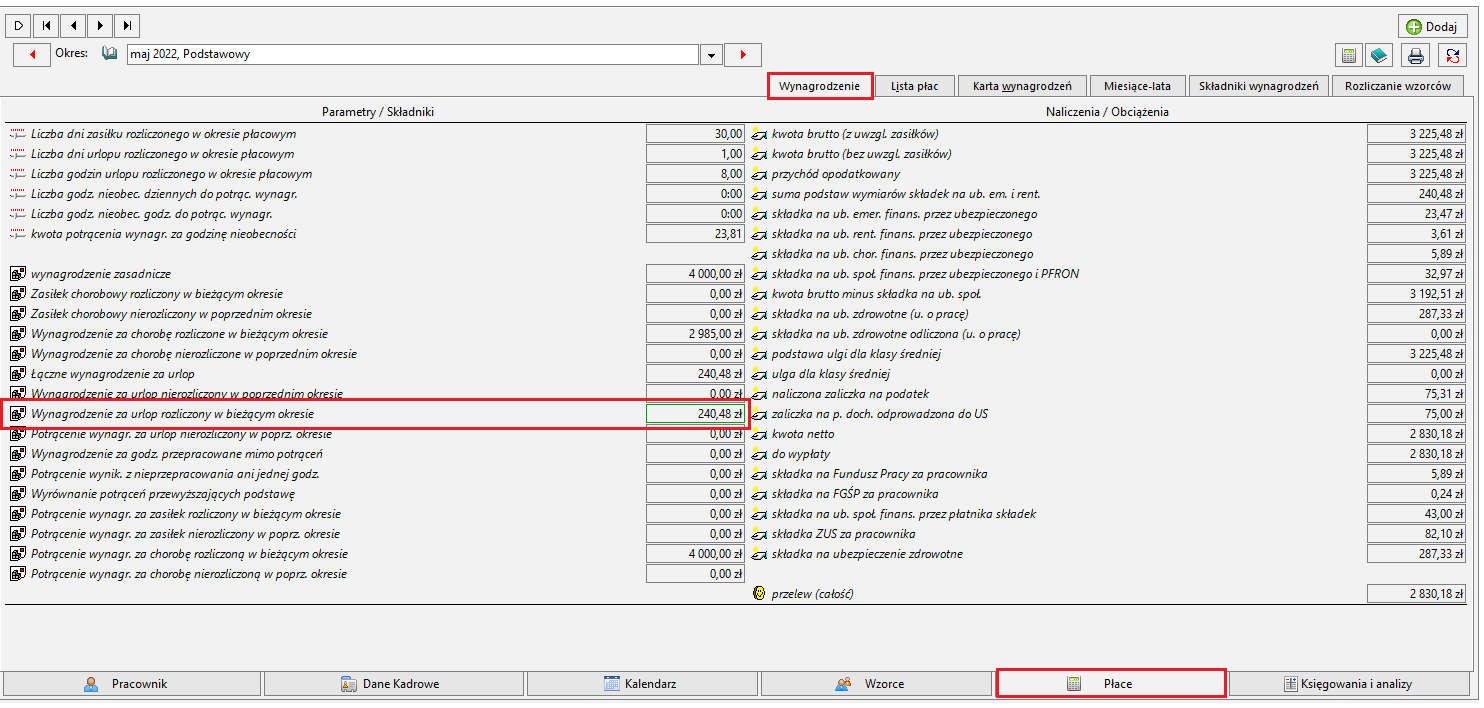Viewport: 1484px width, 708px height.
Task: Click icon of Wynagrodzenie za urlop rozliczony w bieżącym okresie
Action: point(17,413)
